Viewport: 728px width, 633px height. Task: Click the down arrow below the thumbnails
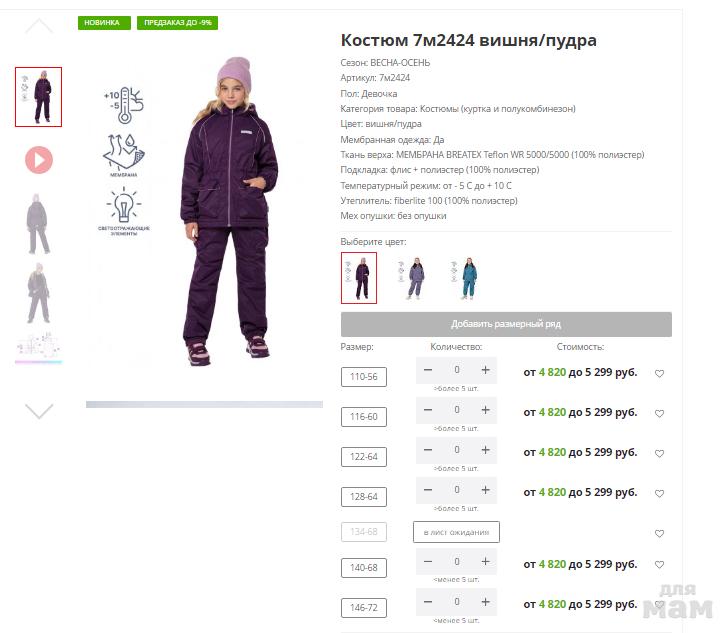39,411
